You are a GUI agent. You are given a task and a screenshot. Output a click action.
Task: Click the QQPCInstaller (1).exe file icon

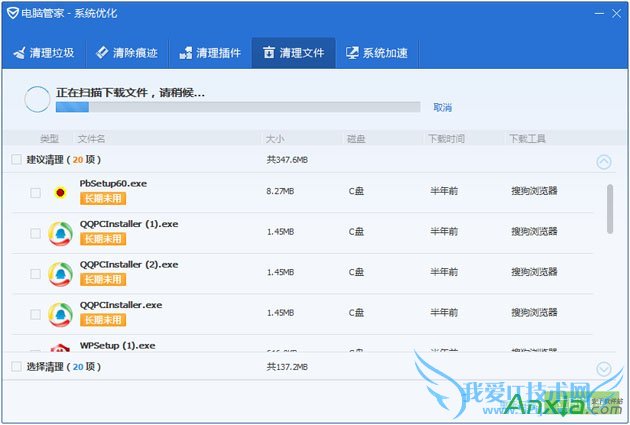coord(61,233)
